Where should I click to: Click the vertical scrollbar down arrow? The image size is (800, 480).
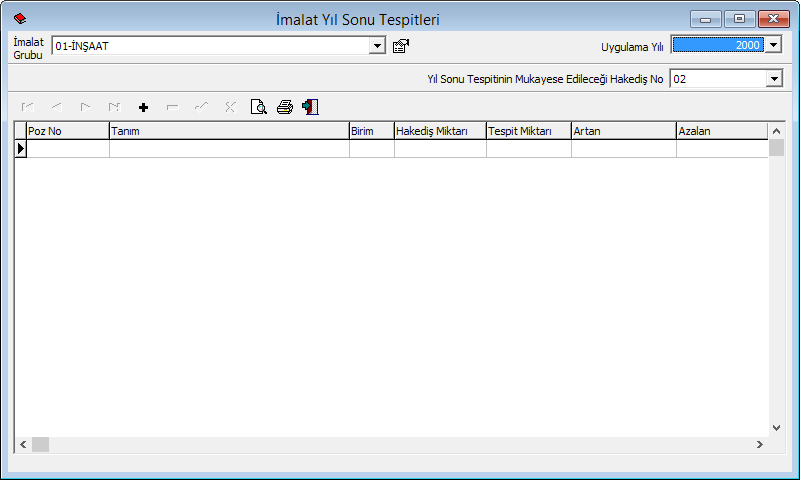(776, 427)
